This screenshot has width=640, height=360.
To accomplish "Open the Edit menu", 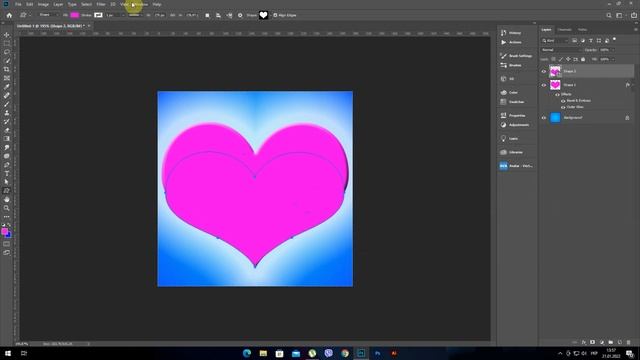I will (x=30, y=4).
